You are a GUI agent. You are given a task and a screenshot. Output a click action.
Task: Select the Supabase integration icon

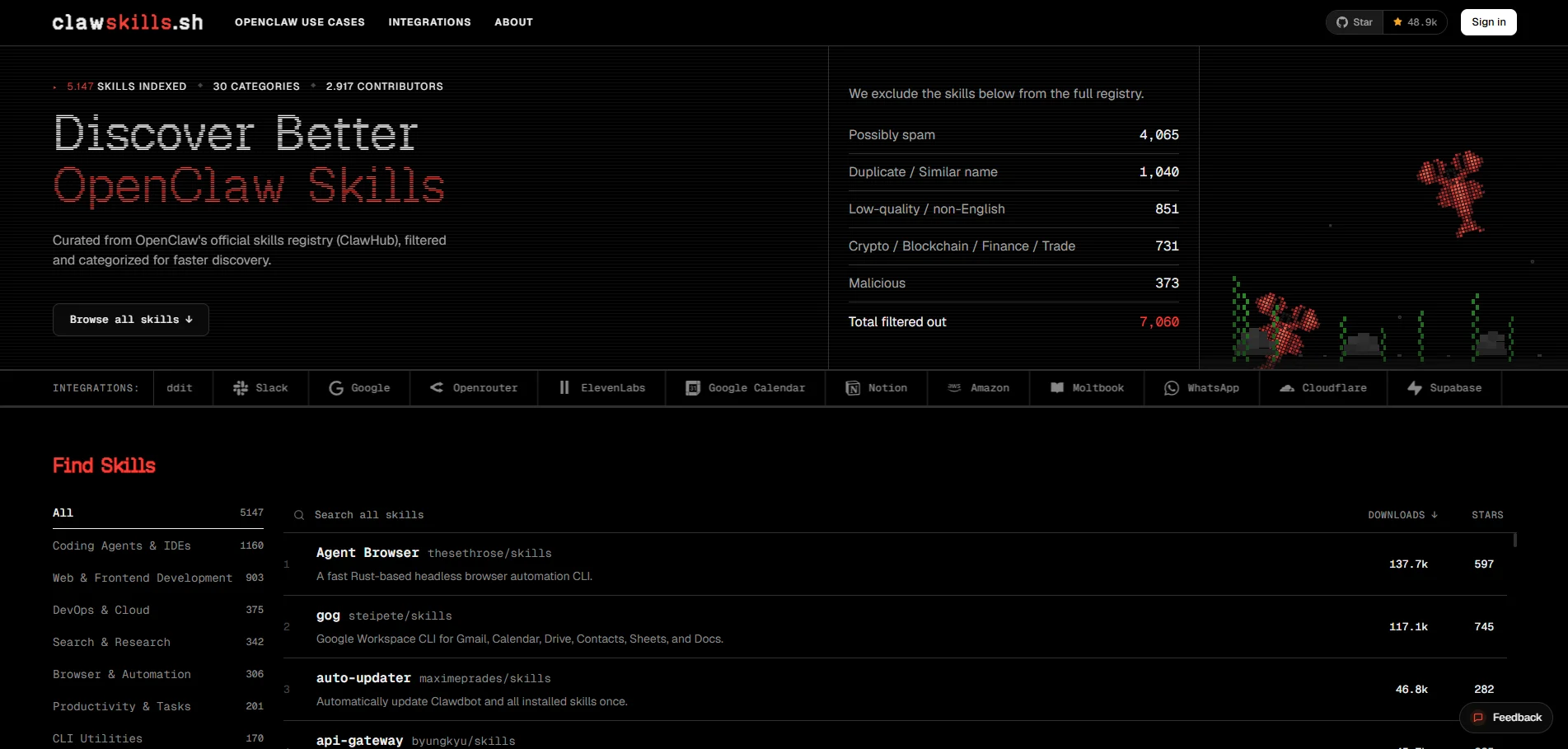[1415, 388]
